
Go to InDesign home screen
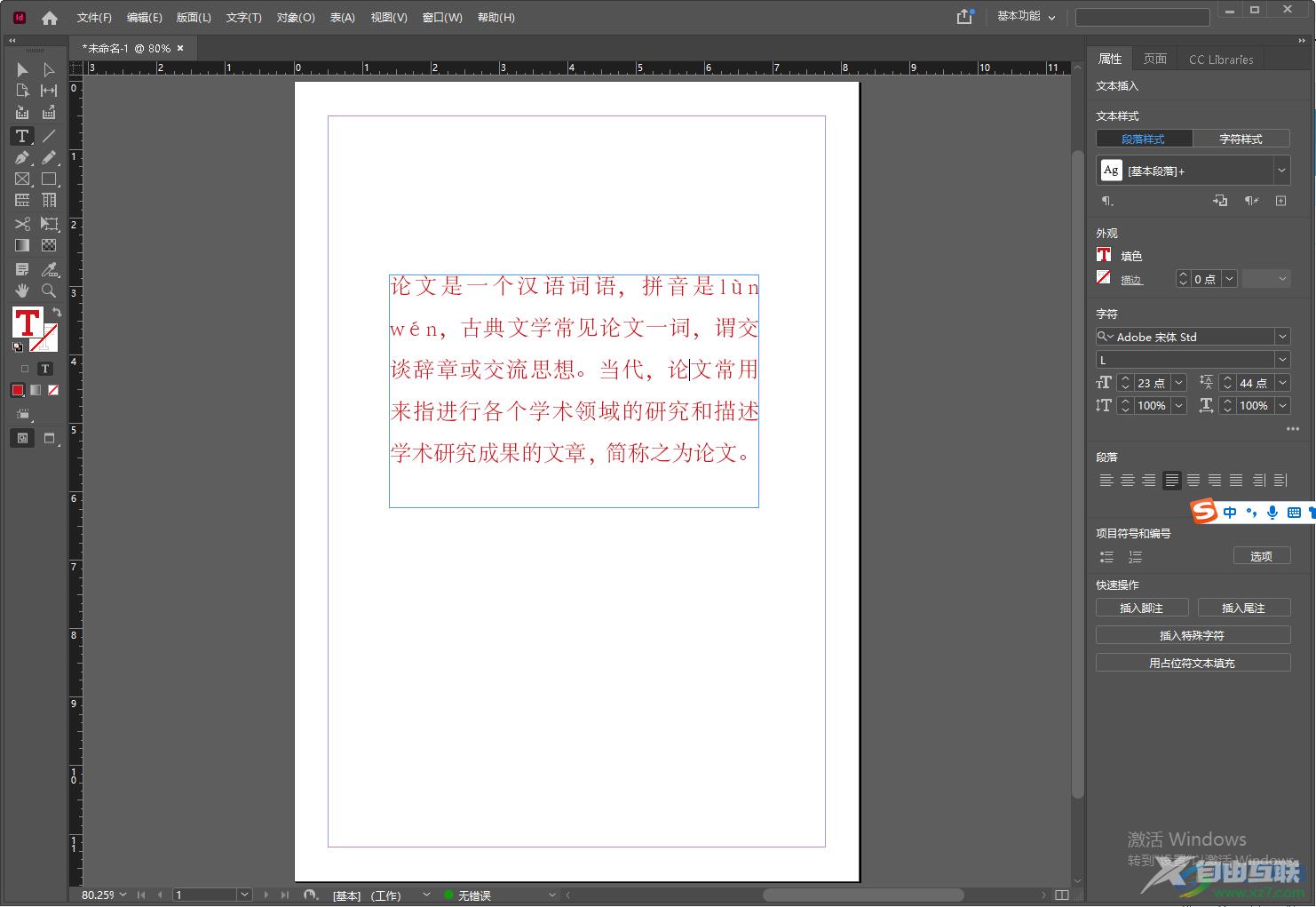point(50,18)
